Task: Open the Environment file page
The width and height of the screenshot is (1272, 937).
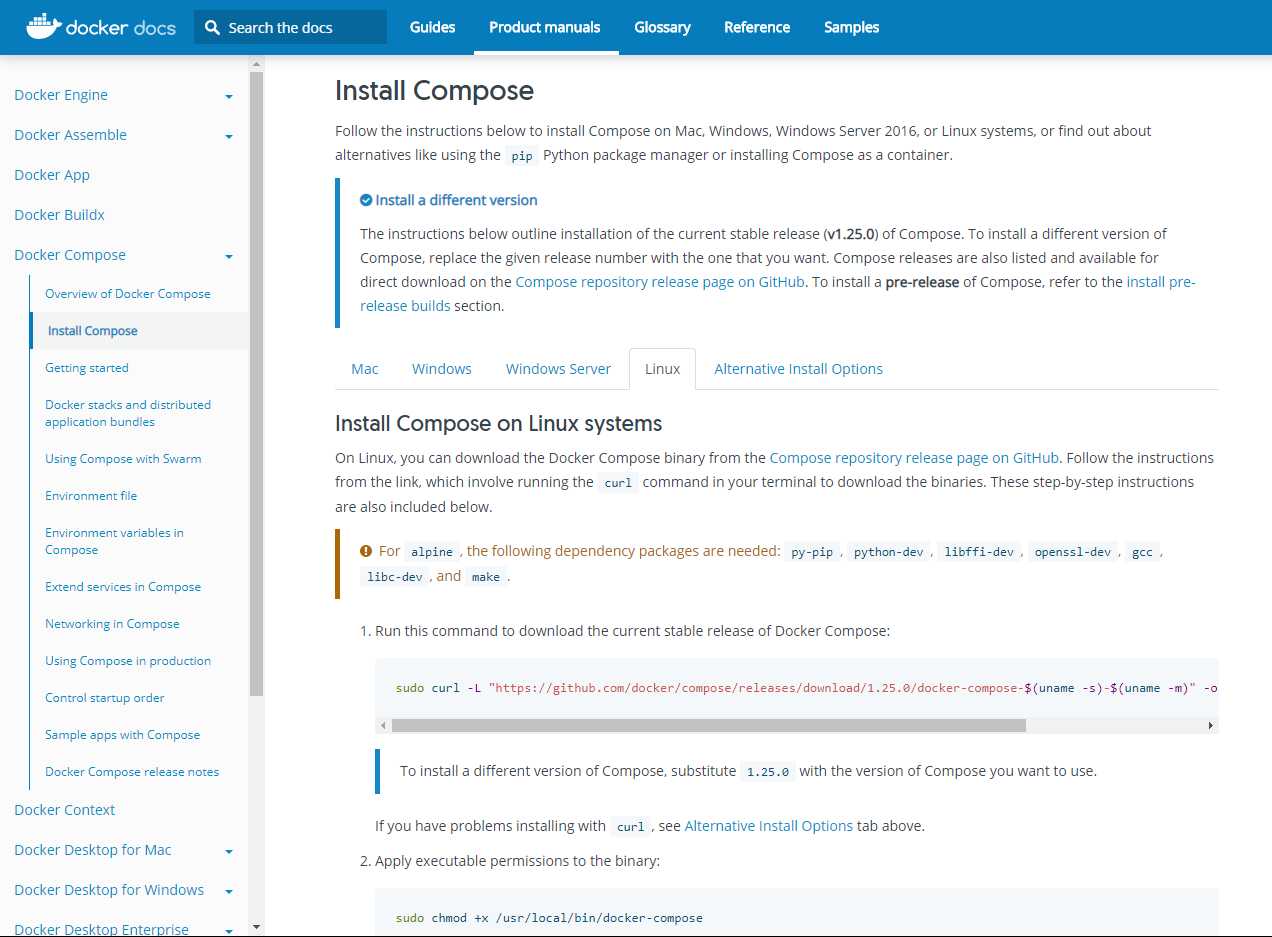Action: pos(91,496)
